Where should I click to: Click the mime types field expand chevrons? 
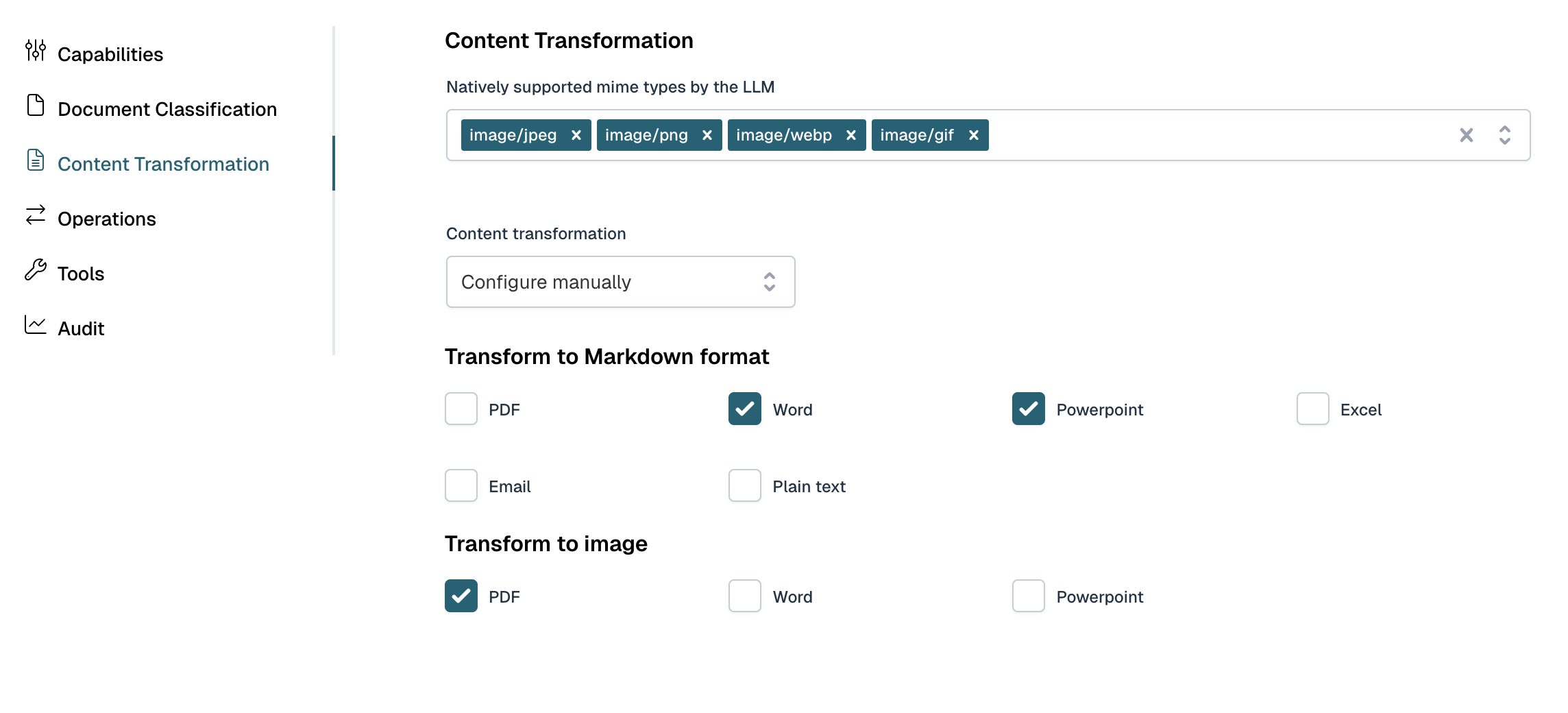(x=1504, y=135)
